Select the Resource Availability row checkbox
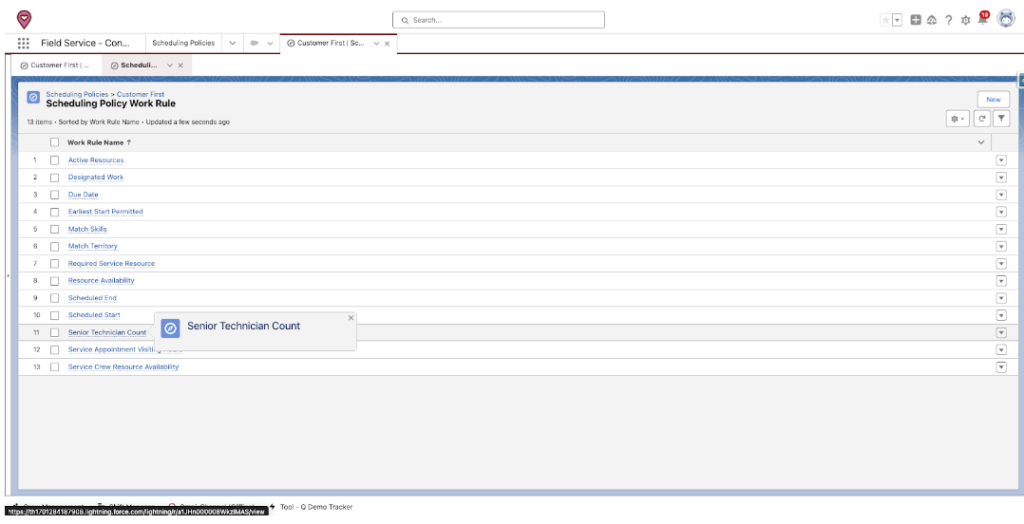1024x524 pixels. [54, 280]
